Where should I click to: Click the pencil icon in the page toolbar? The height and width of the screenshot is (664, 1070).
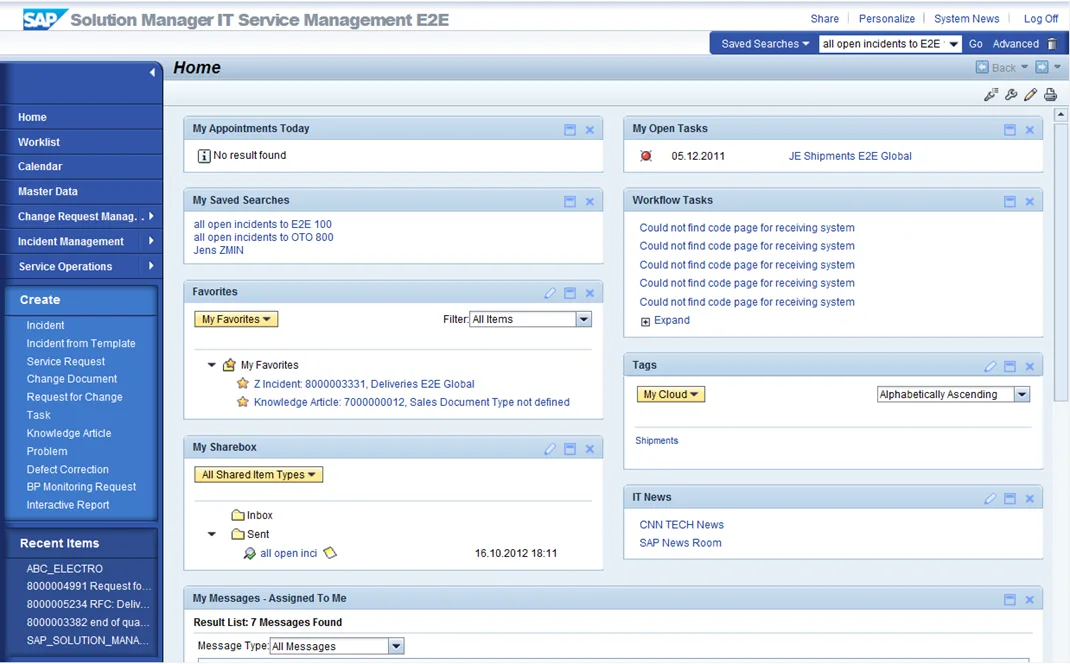pyautogui.click(x=1030, y=95)
